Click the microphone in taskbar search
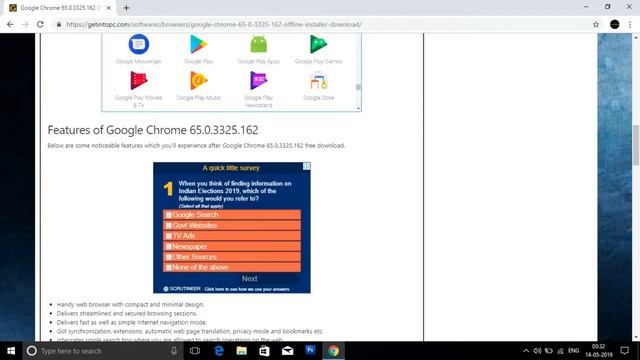This screenshot has height=360, width=640. [174, 351]
